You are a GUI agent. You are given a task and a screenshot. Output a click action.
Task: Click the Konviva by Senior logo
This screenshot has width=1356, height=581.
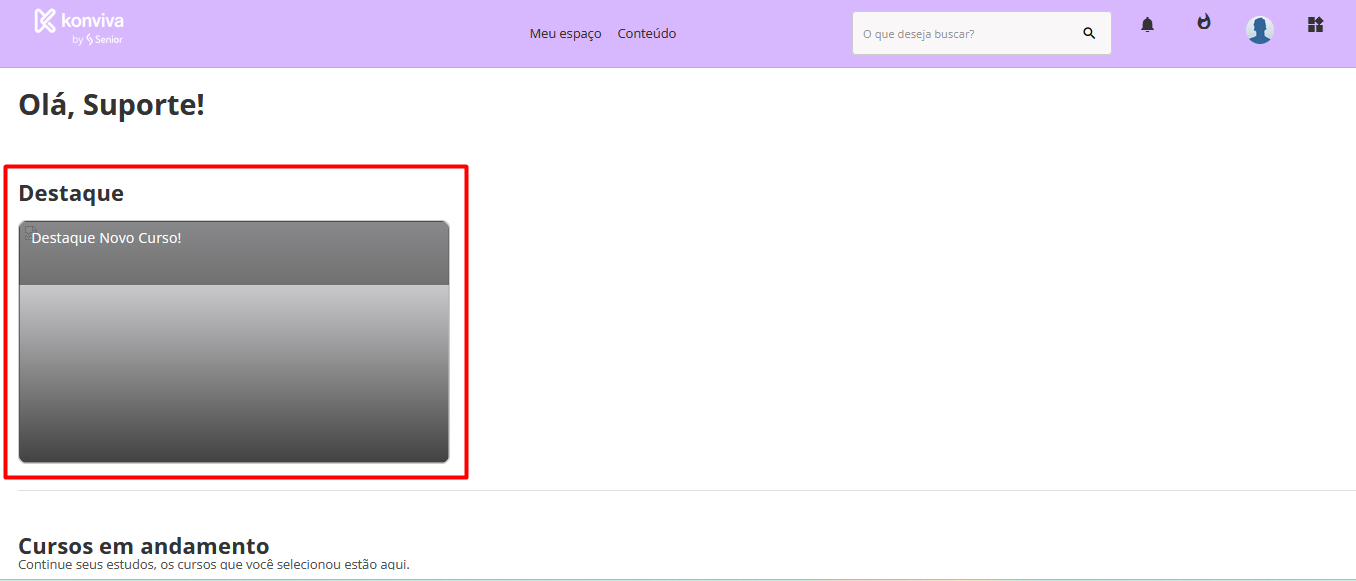pyautogui.click(x=79, y=28)
